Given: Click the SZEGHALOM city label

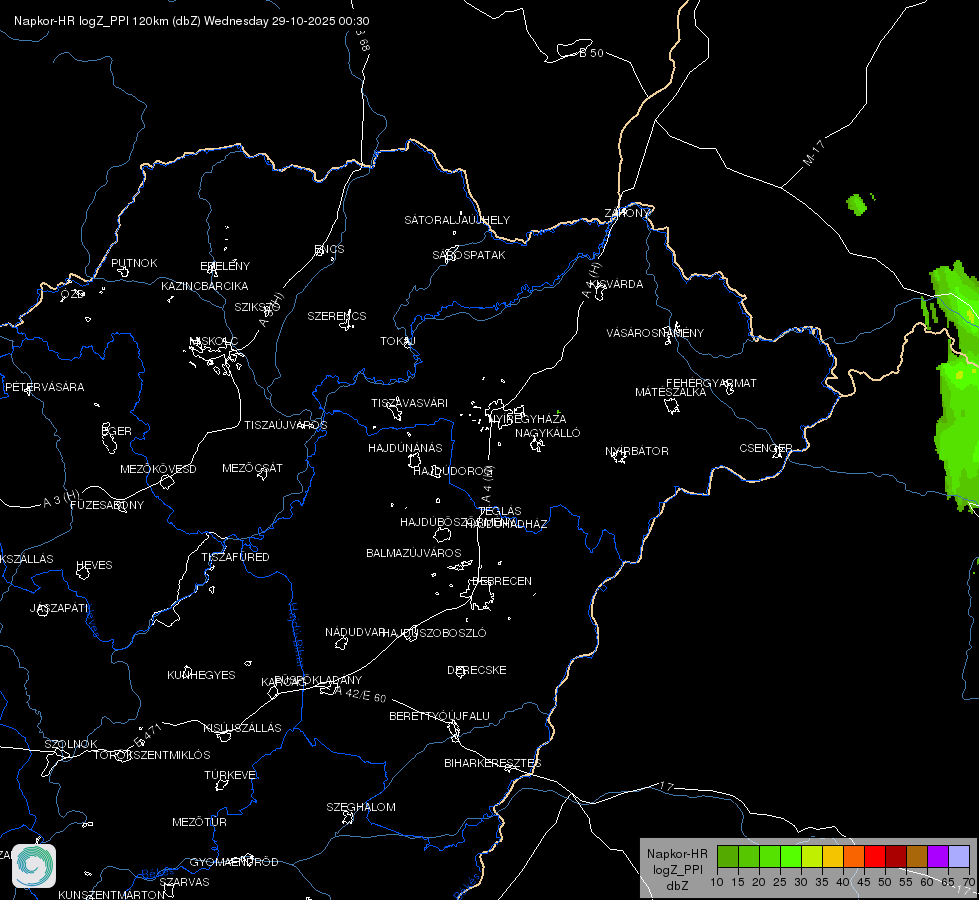Looking at the screenshot, I should click(x=361, y=807).
